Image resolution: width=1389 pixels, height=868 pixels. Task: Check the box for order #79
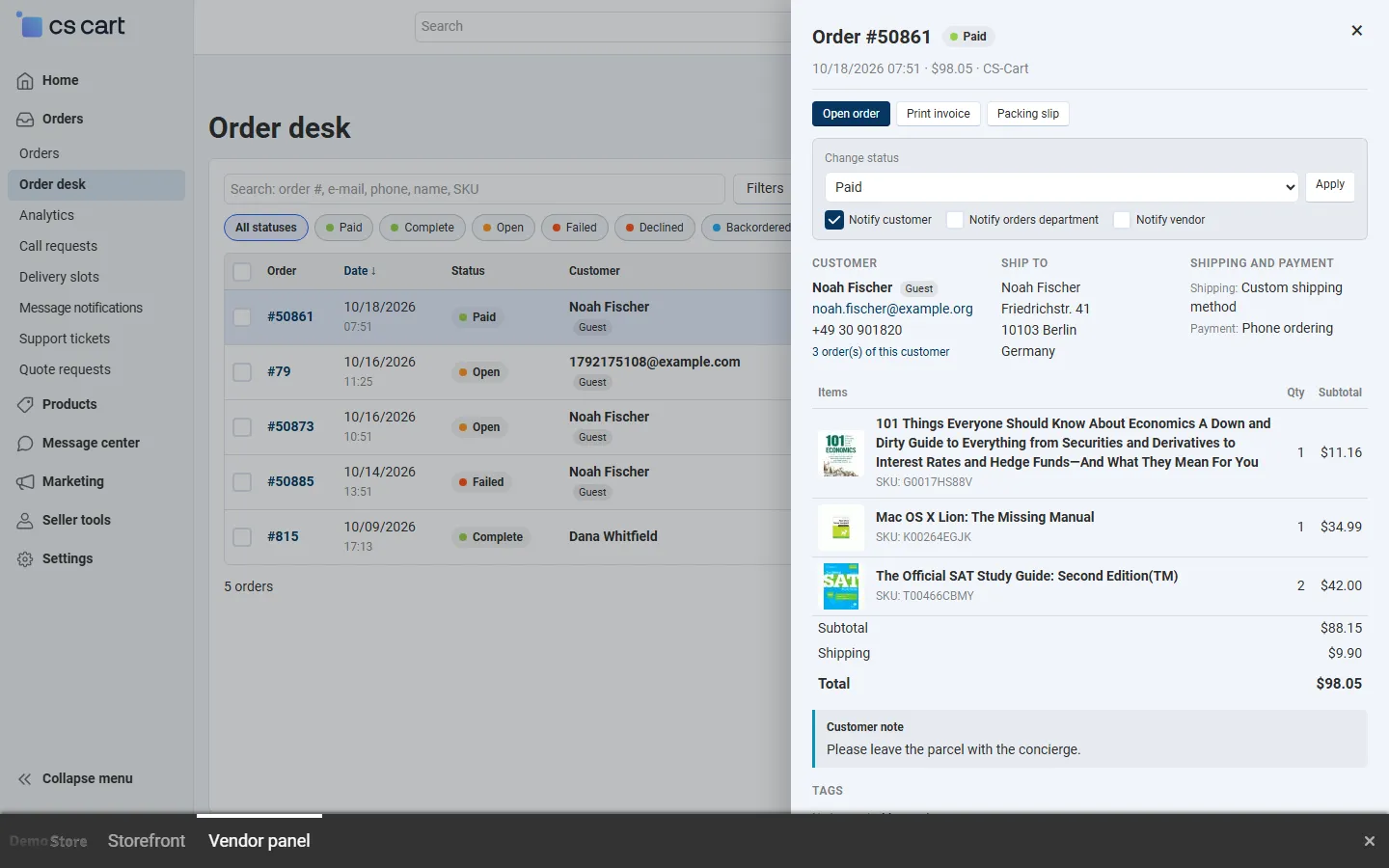[x=242, y=372]
